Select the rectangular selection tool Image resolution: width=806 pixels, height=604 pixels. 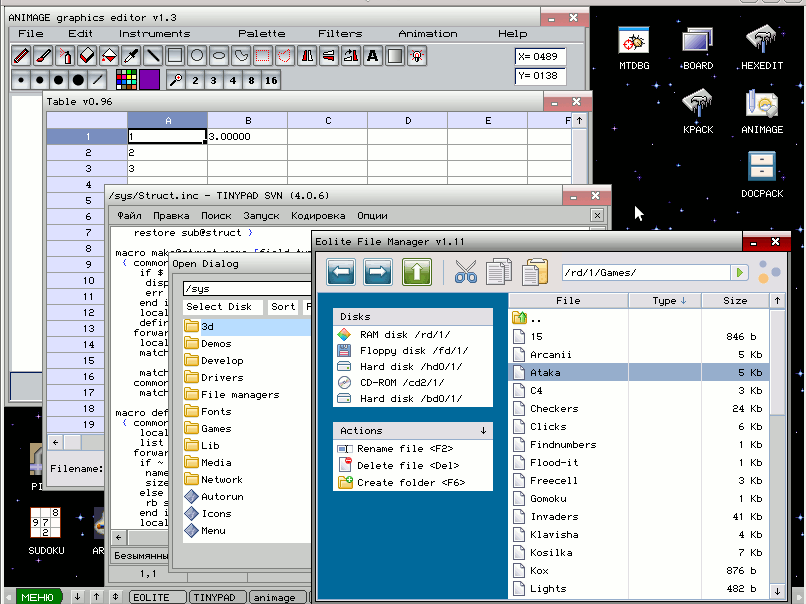pos(263,56)
